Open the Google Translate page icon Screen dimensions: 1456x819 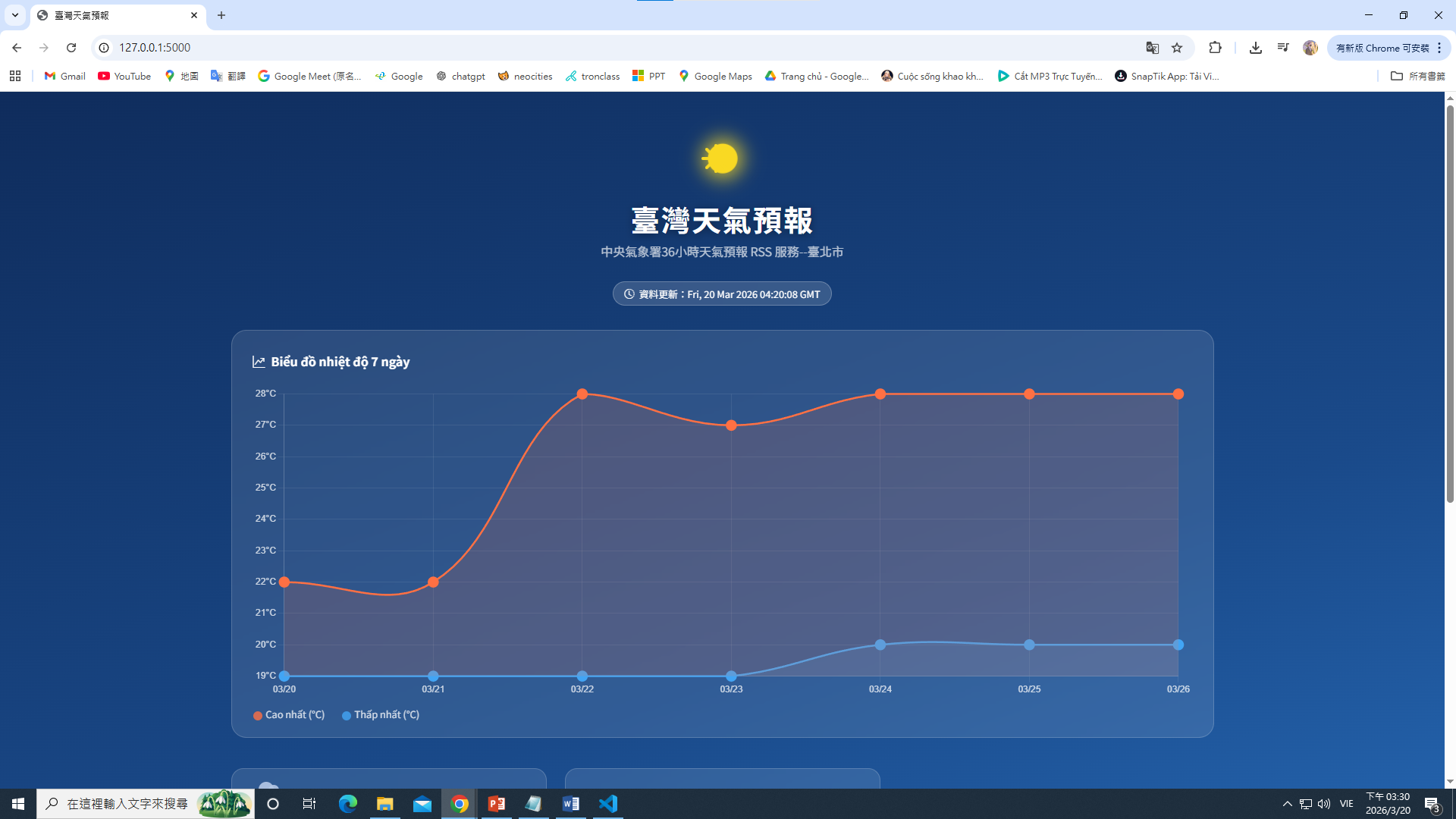1152,48
